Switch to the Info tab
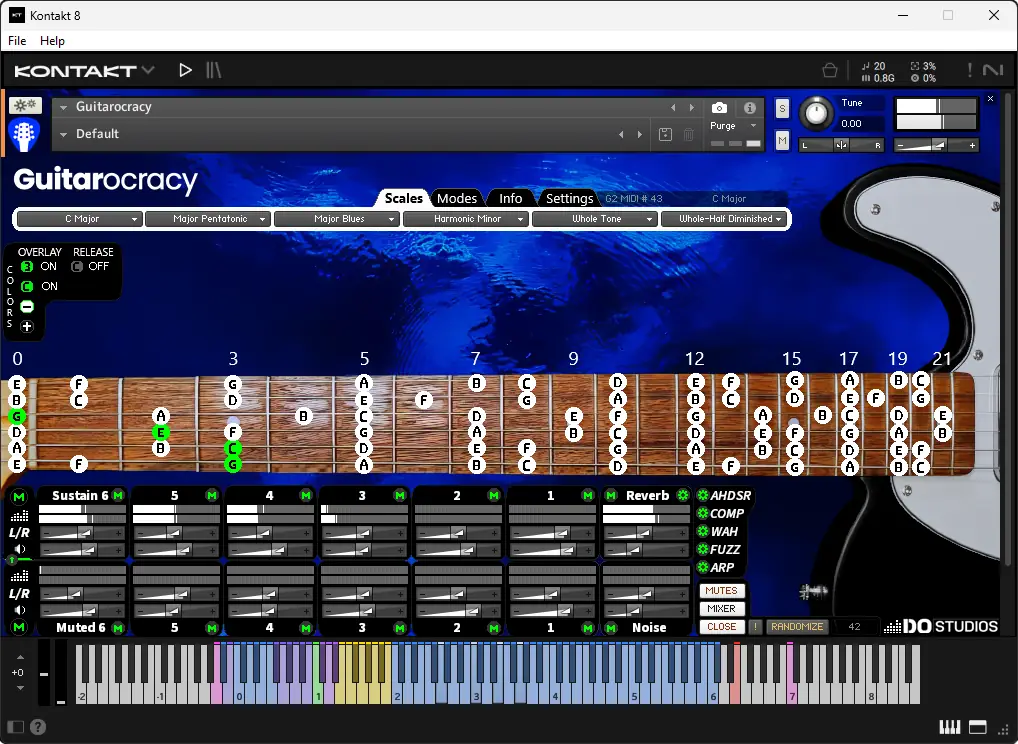The image size is (1018, 744). pyautogui.click(x=510, y=198)
